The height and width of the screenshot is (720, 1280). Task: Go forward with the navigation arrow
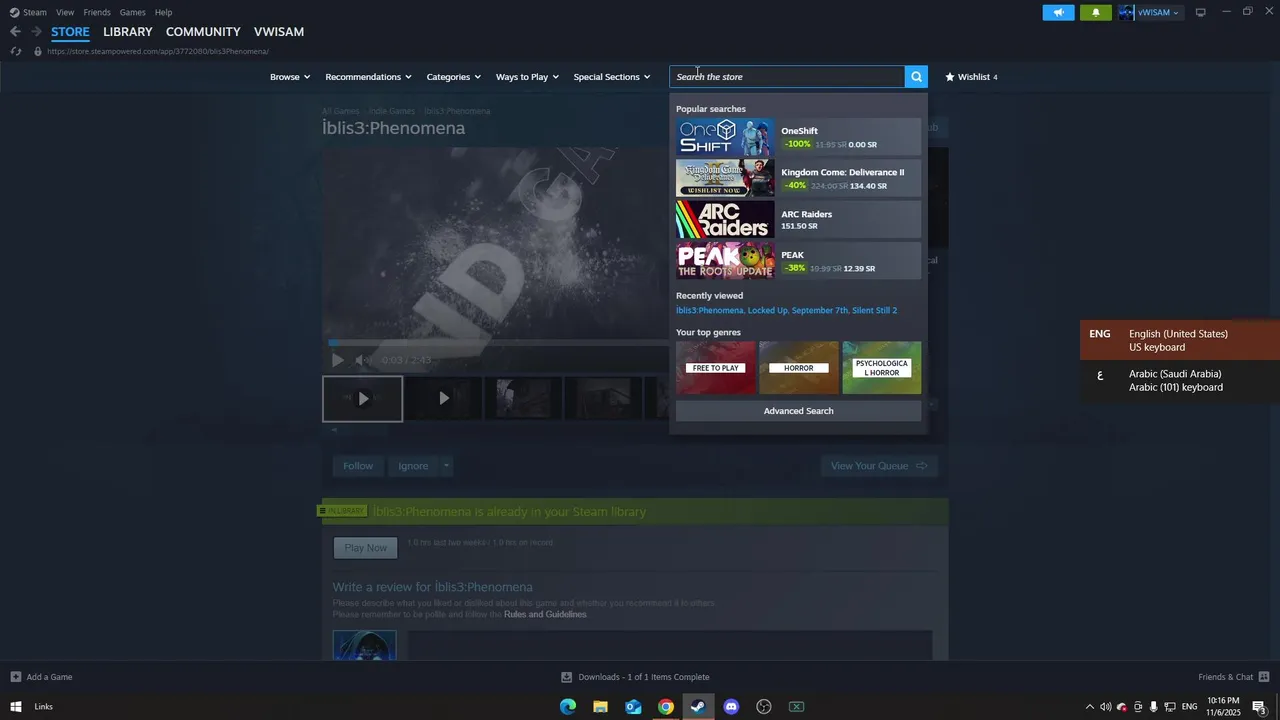[x=36, y=32]
